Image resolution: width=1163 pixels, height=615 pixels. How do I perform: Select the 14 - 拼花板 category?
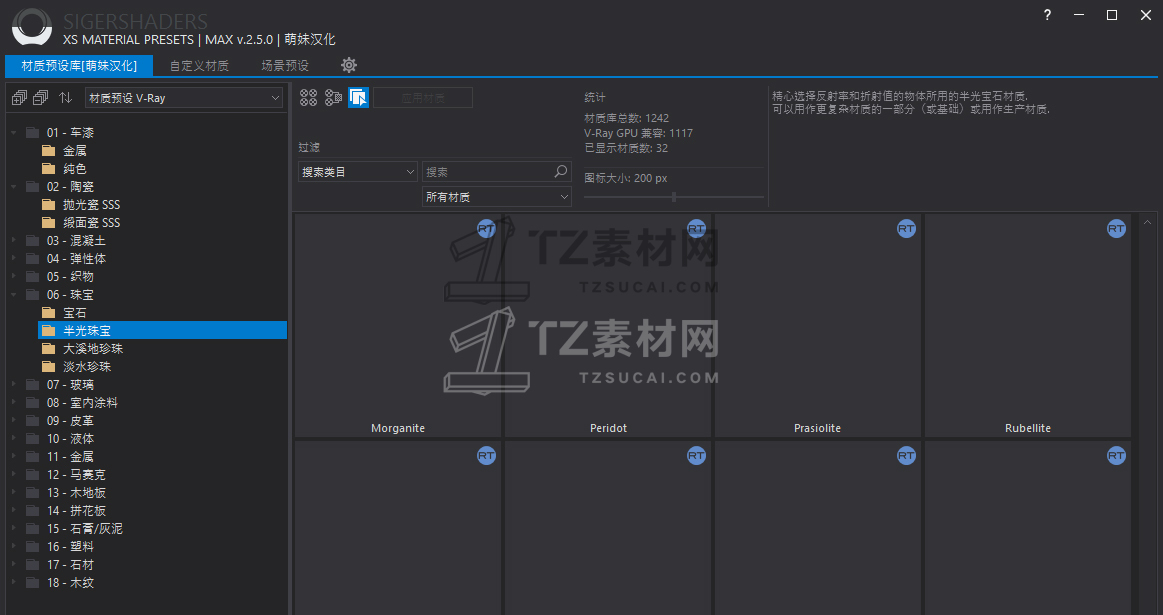click(76, 510)
